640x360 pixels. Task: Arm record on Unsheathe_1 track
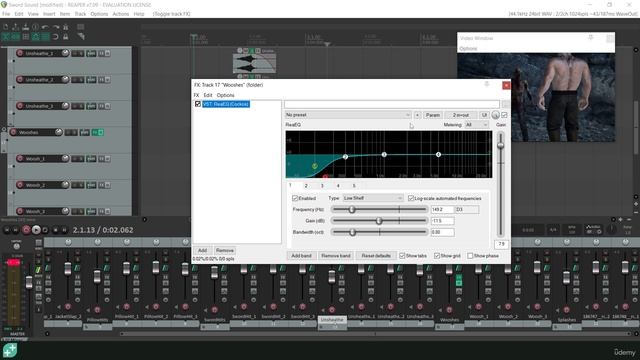click(20, 53)
